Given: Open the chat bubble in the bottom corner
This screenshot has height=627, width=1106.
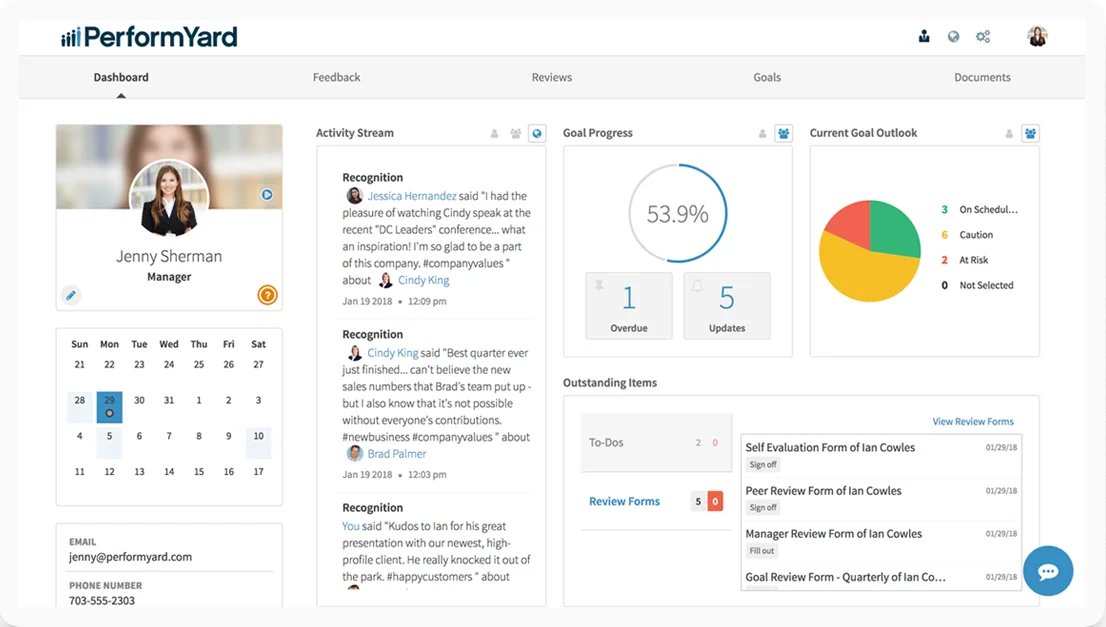Looking at the screenshot, I should coord(1048,571).
